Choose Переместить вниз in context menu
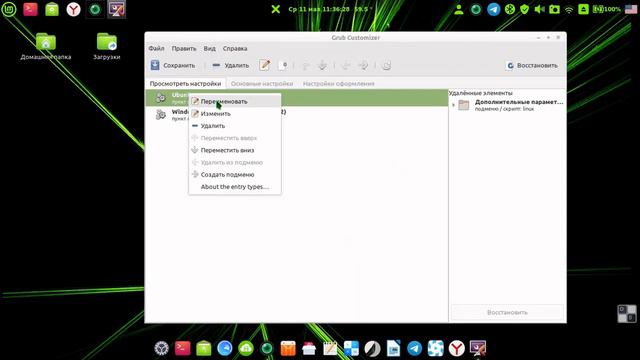The image size is (640, 360). tap(235, 150)
